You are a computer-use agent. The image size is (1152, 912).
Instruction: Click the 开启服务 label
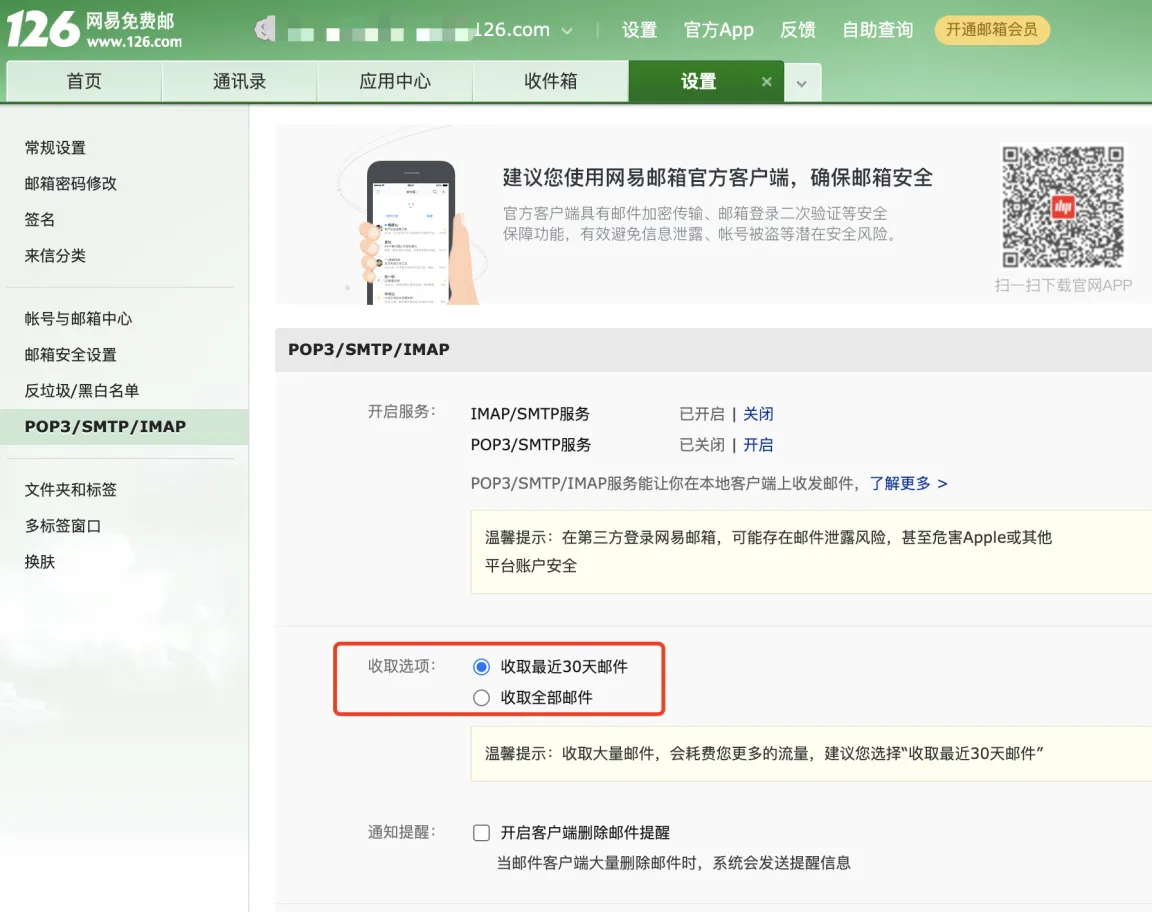pyautogui.click(x=402, y=412)
